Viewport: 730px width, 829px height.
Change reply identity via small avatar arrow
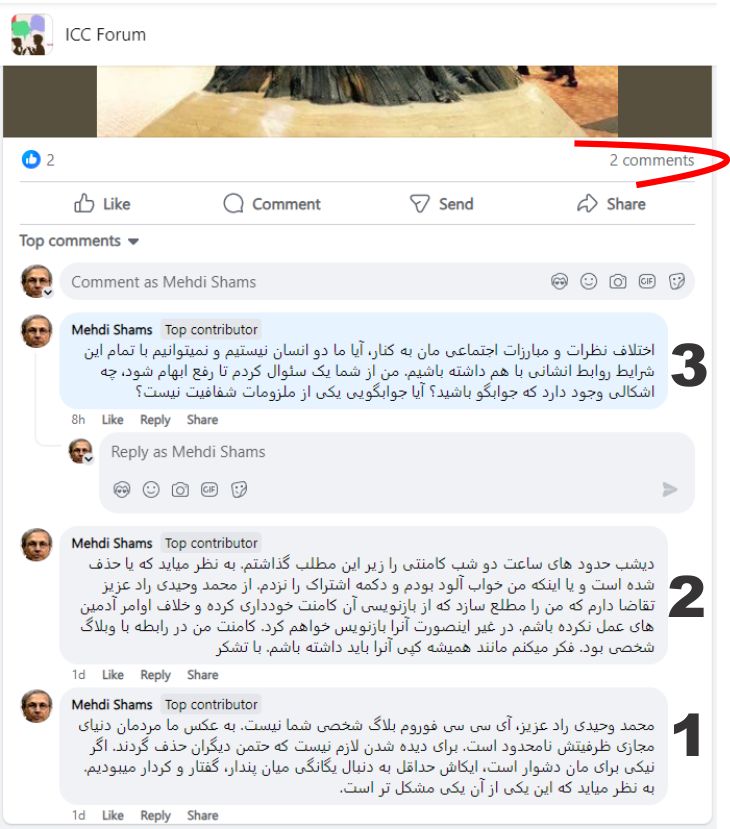(89, 458)
